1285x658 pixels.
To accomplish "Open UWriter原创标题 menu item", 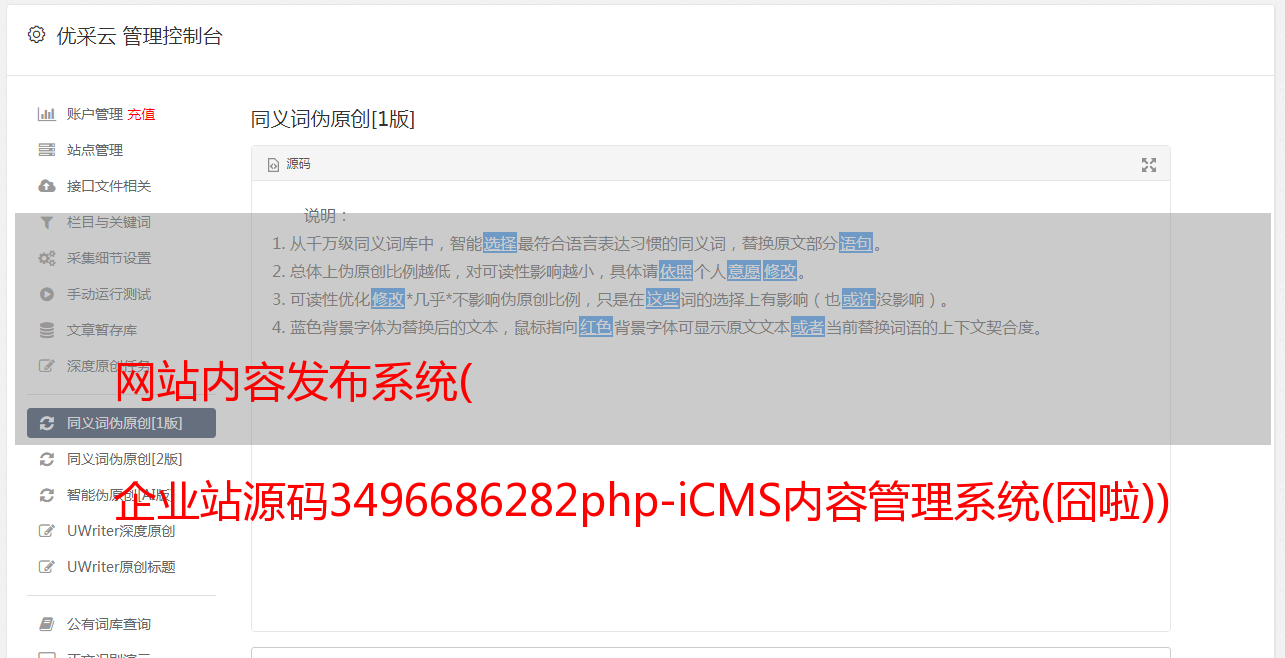I will coord(121,567).
